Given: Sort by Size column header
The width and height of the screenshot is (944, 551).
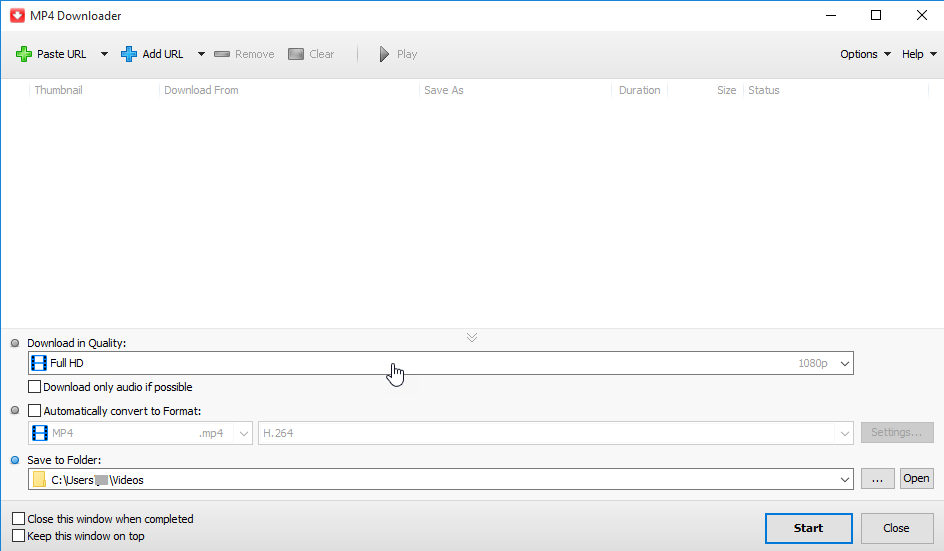Looking at the screenshot, I should click(x=726, y=90).
